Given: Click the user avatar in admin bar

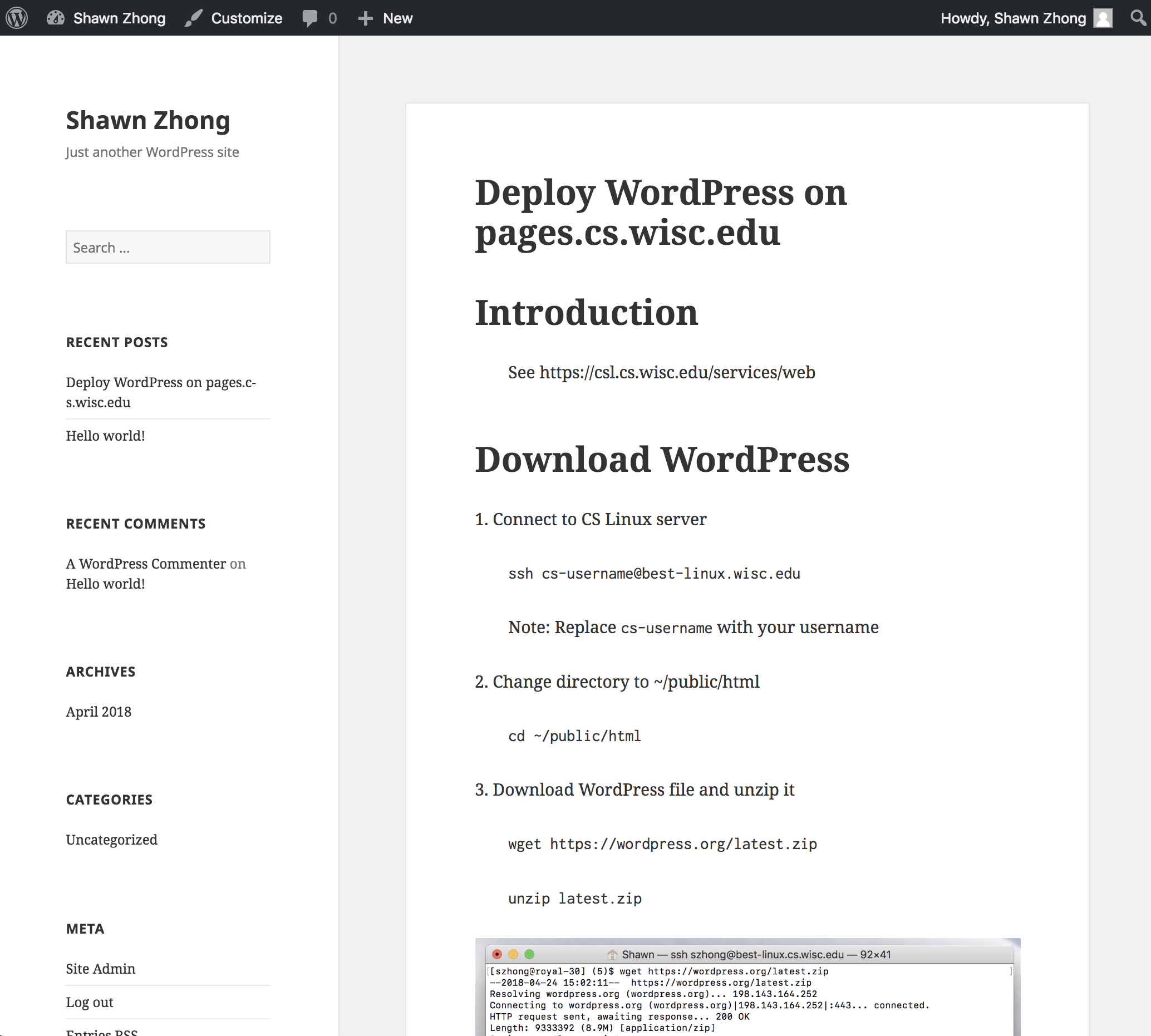Looking at the screenshot, I should (1103, 18).
